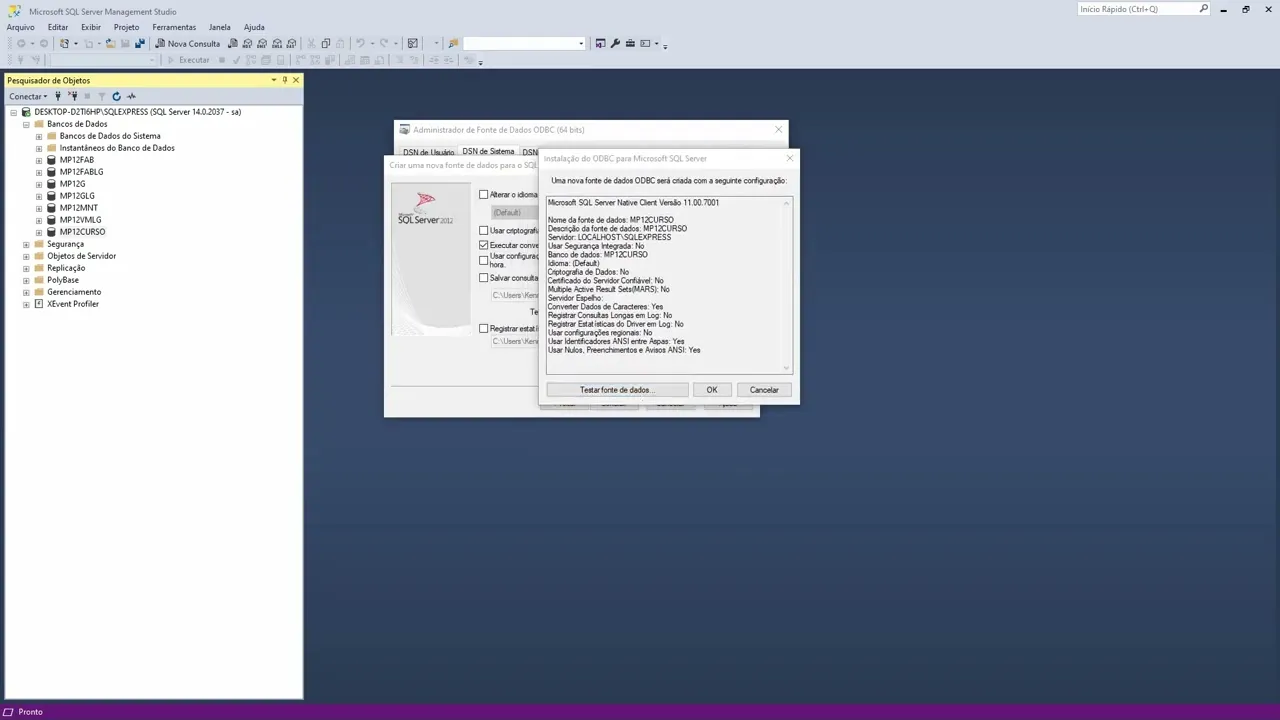Toggle the Alterar o idioma checkbox
This screenshot has height=720, width=1280.
click(484, 194)
